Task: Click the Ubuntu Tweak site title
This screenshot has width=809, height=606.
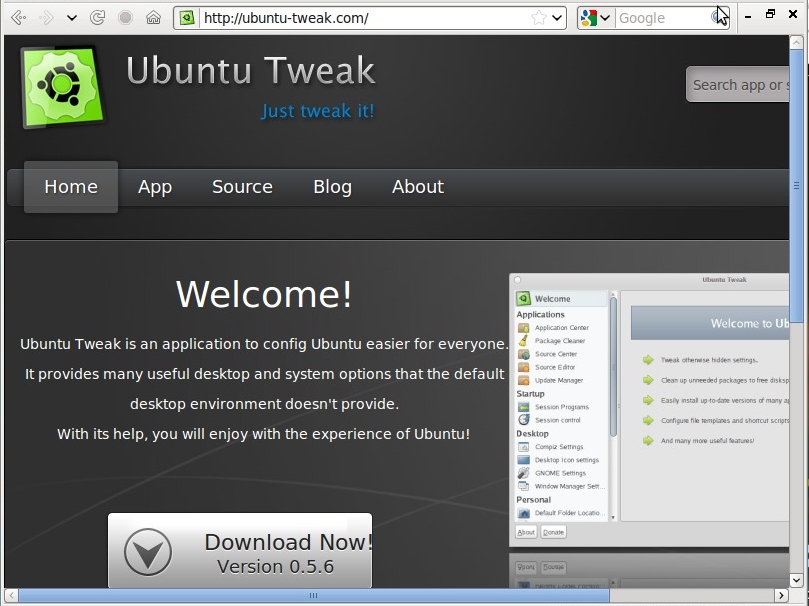Action: (x=251, y=70)
